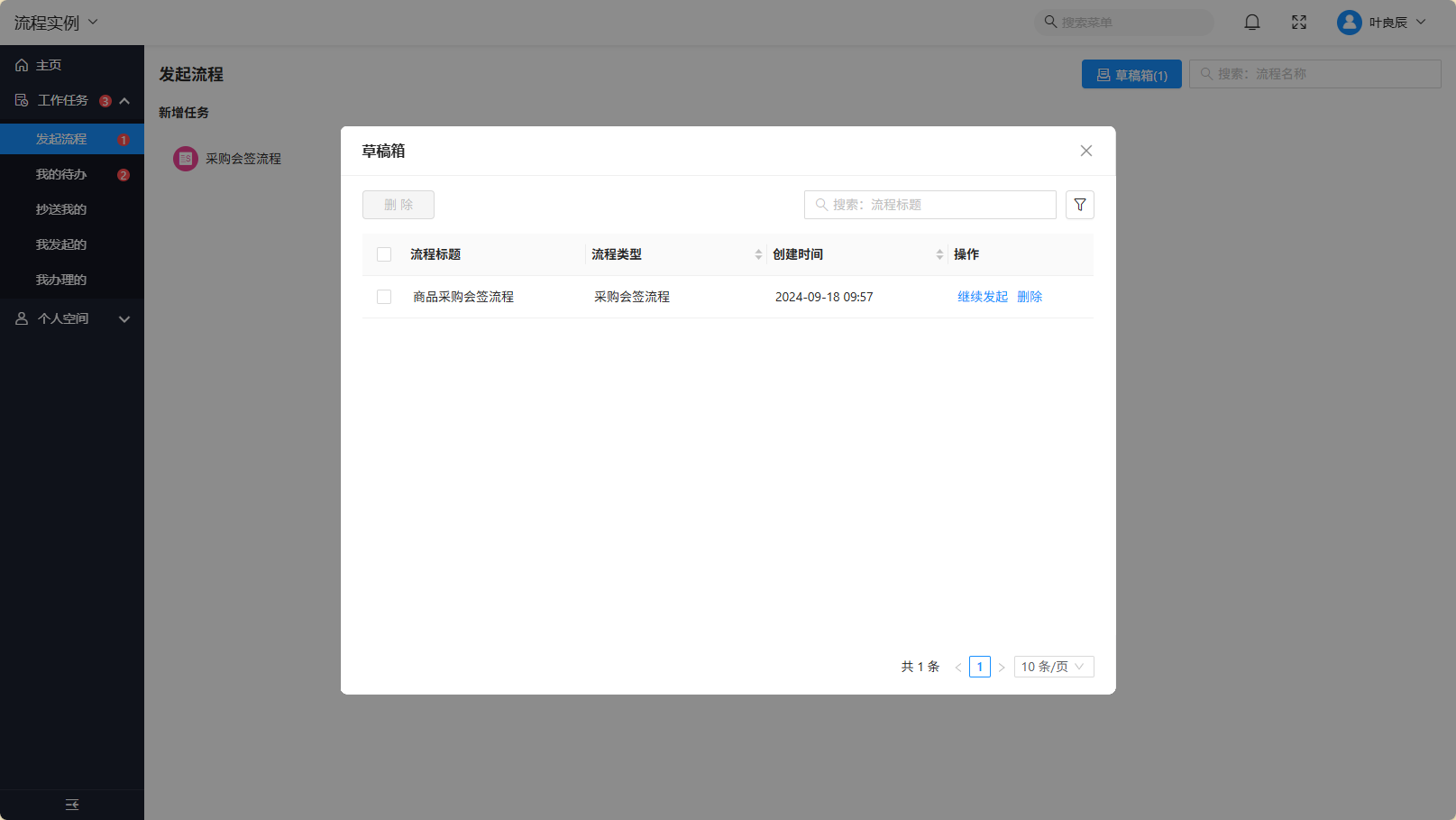The image size is (1456, 820).
Task: Collapse the sidebar using bottom menu icon
Action: pyautogui.click(x=72, y=805)
